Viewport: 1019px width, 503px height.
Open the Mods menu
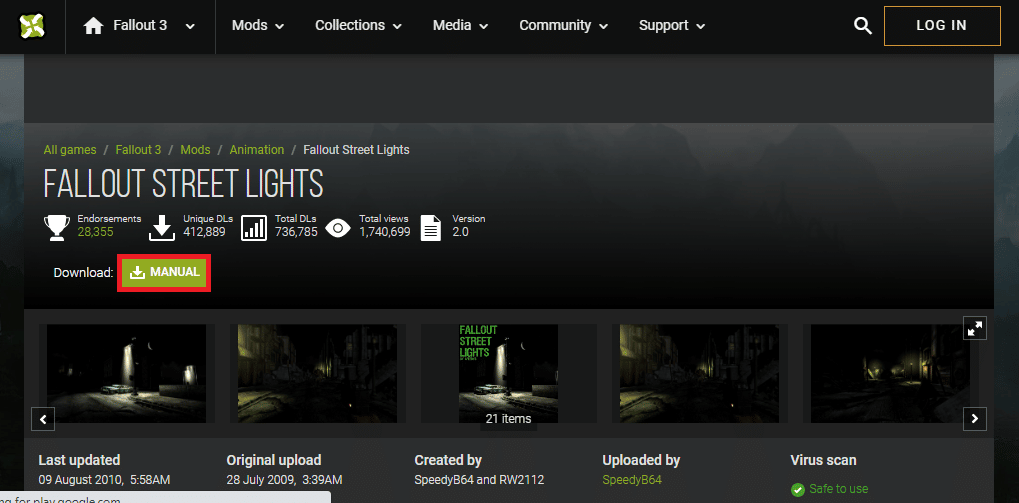click(x=258, y=26)
